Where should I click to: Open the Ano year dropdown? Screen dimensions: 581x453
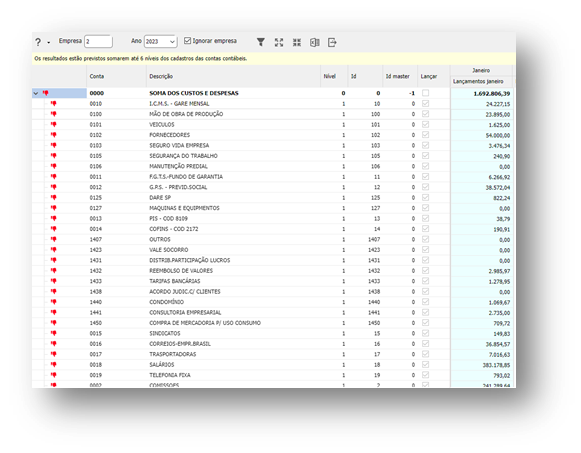[160, 41]
